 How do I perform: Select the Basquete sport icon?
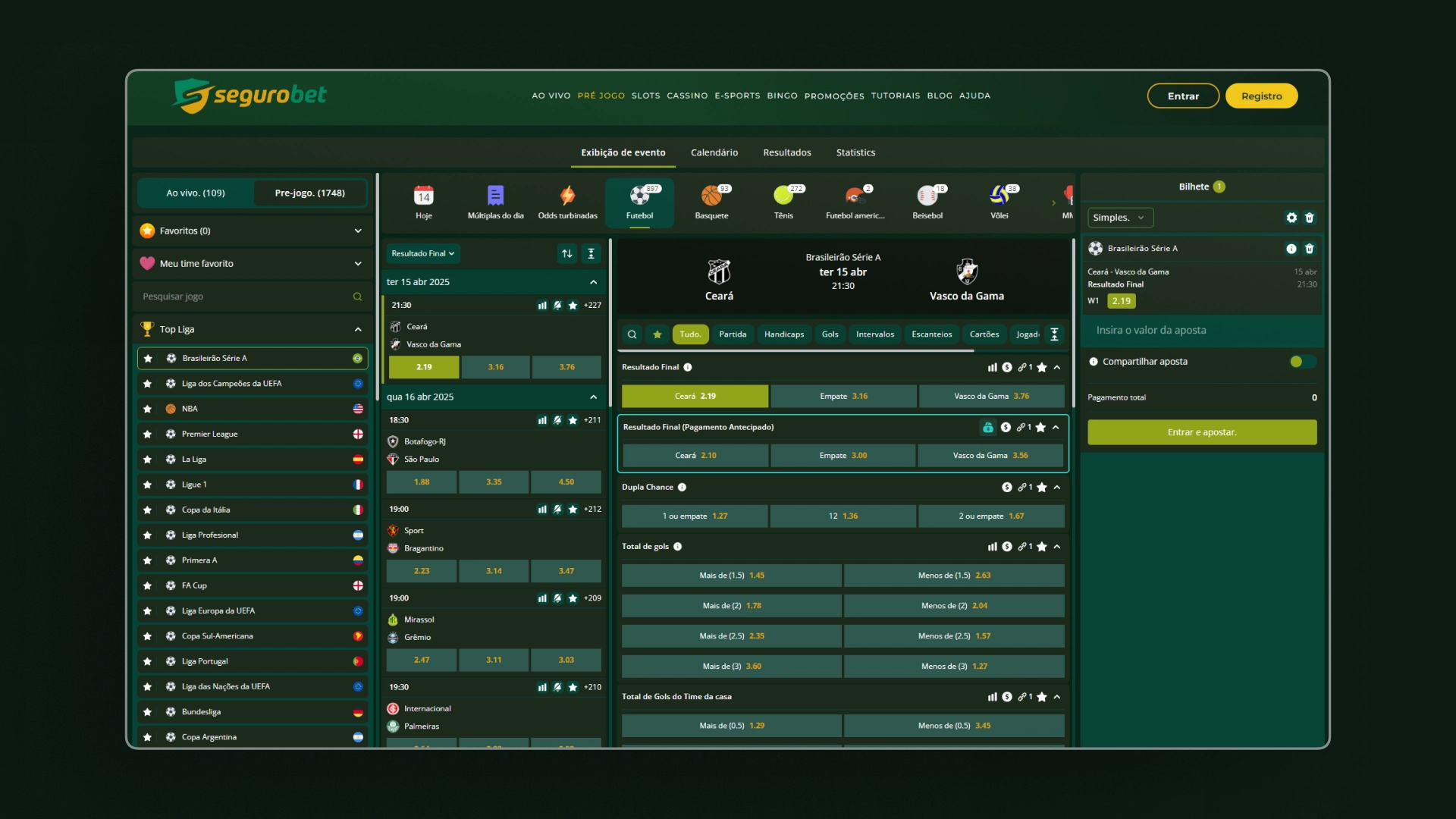point(711,196)
